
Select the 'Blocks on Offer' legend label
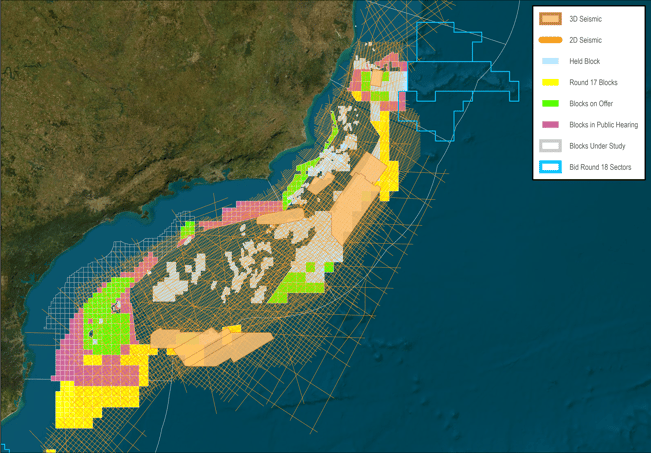591,104
